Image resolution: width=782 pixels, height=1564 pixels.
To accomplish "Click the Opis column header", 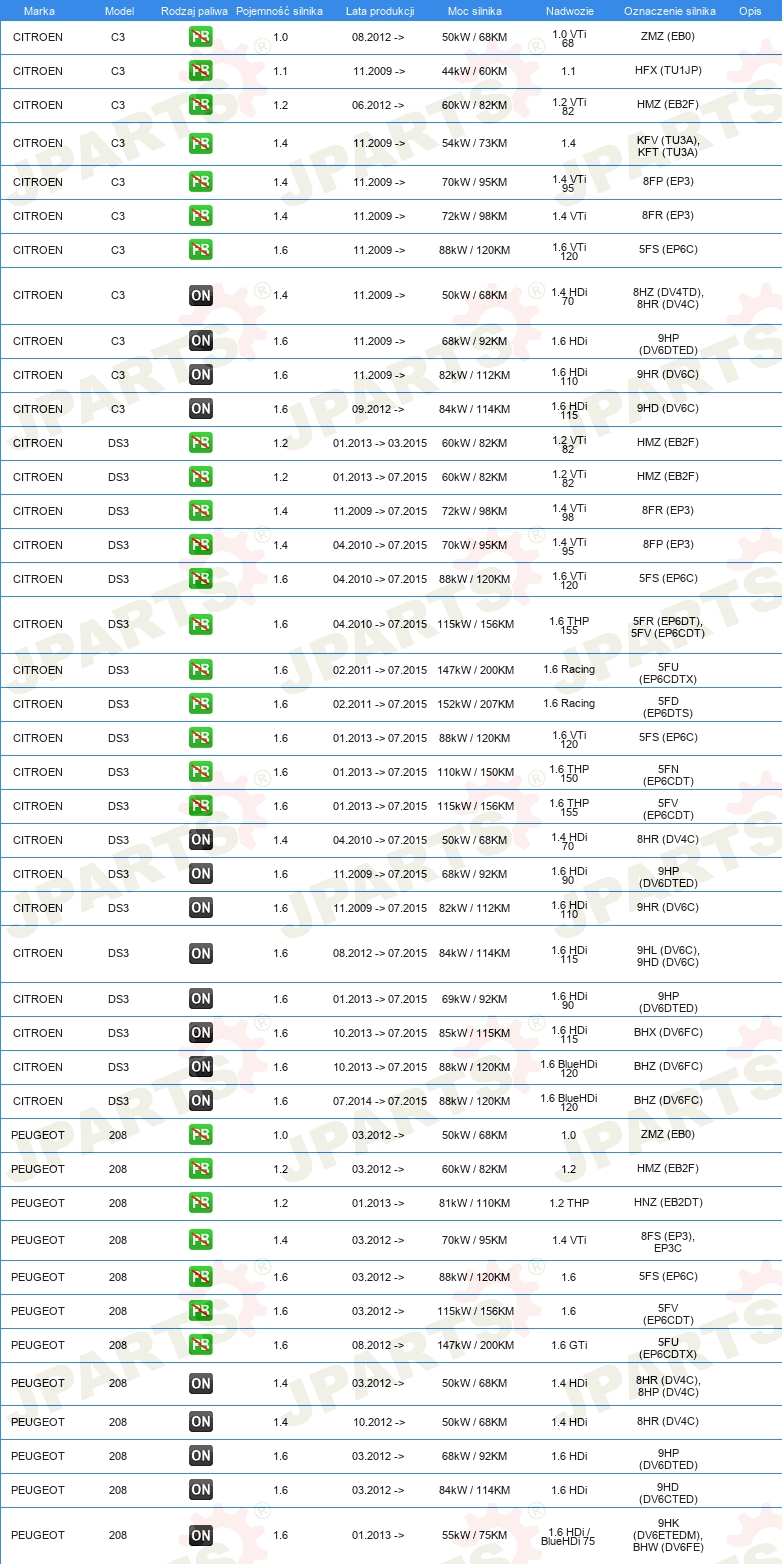I will pos(749,10).
